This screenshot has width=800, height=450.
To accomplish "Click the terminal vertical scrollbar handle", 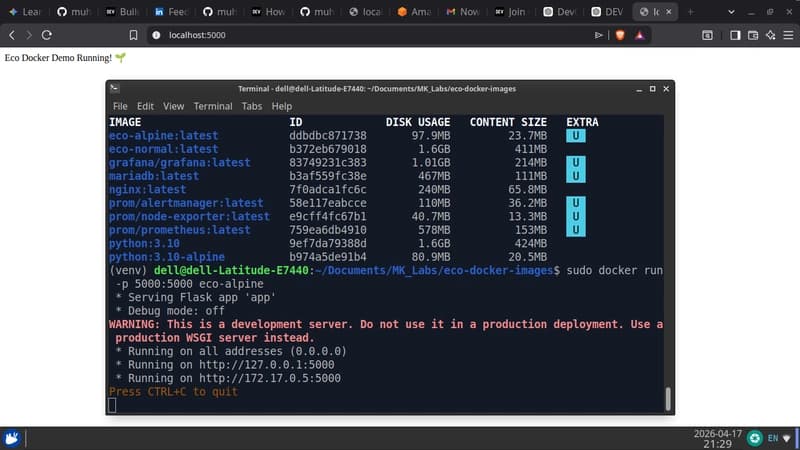I will coord(668,398).
